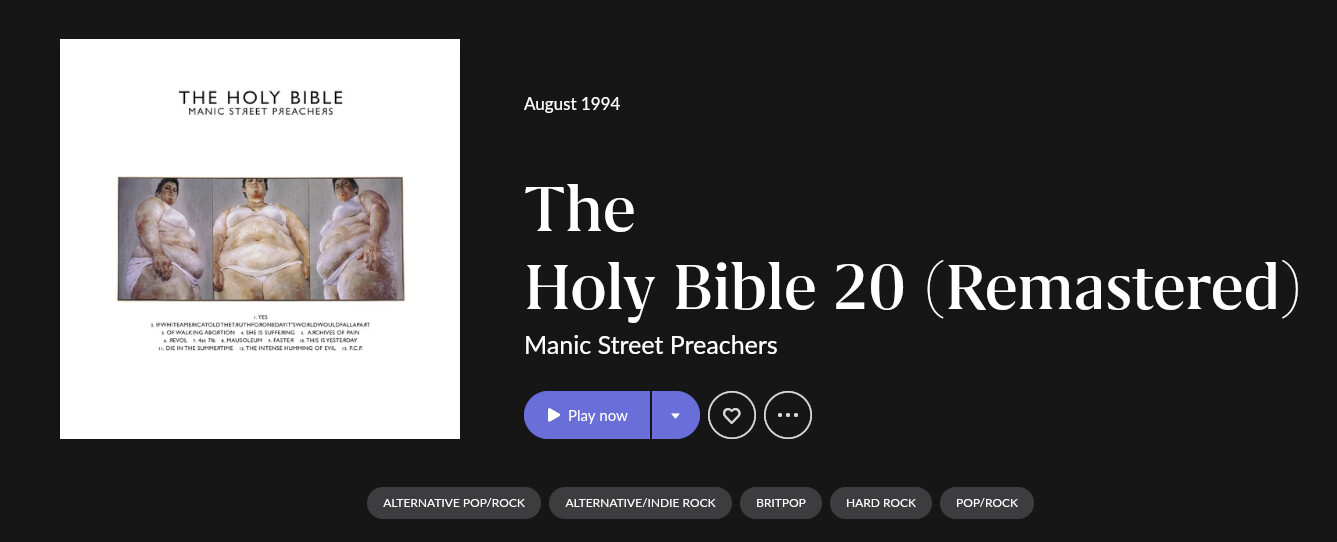Screen dimensions: 1337x542
Task: Click THE HOLY BIBLE text on cover
Action: pyautogui.click(x=260, y=98)
